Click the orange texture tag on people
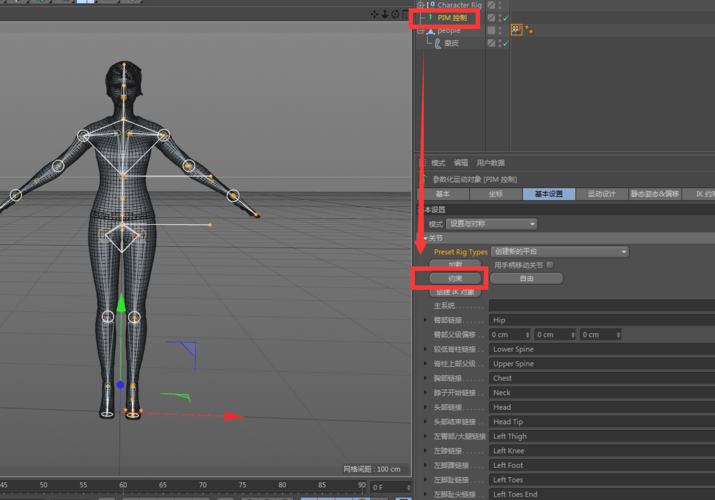This screenshot has width=715, height=500. click(x=517, y=30)
